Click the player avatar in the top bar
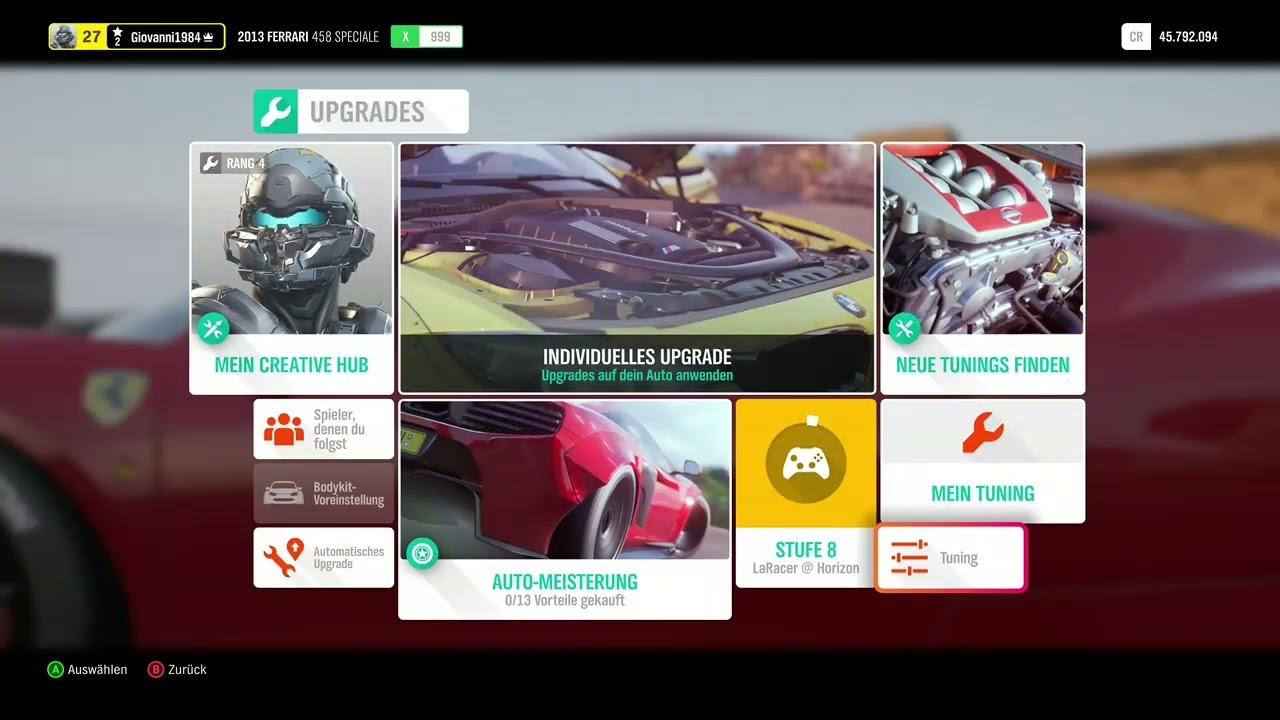The height and width of the screenshot is (720, 1280). coord(63,37)
